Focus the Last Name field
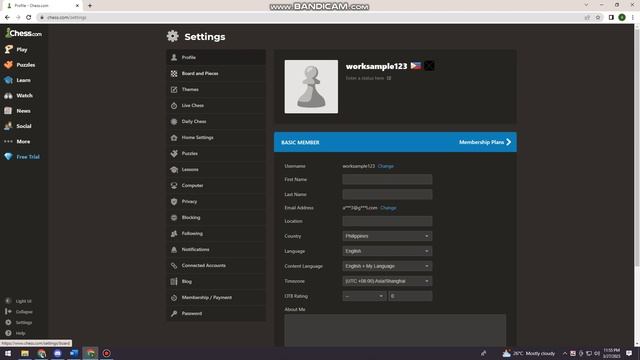The width and height of the screenshot is (640, 360). [387, 194]
